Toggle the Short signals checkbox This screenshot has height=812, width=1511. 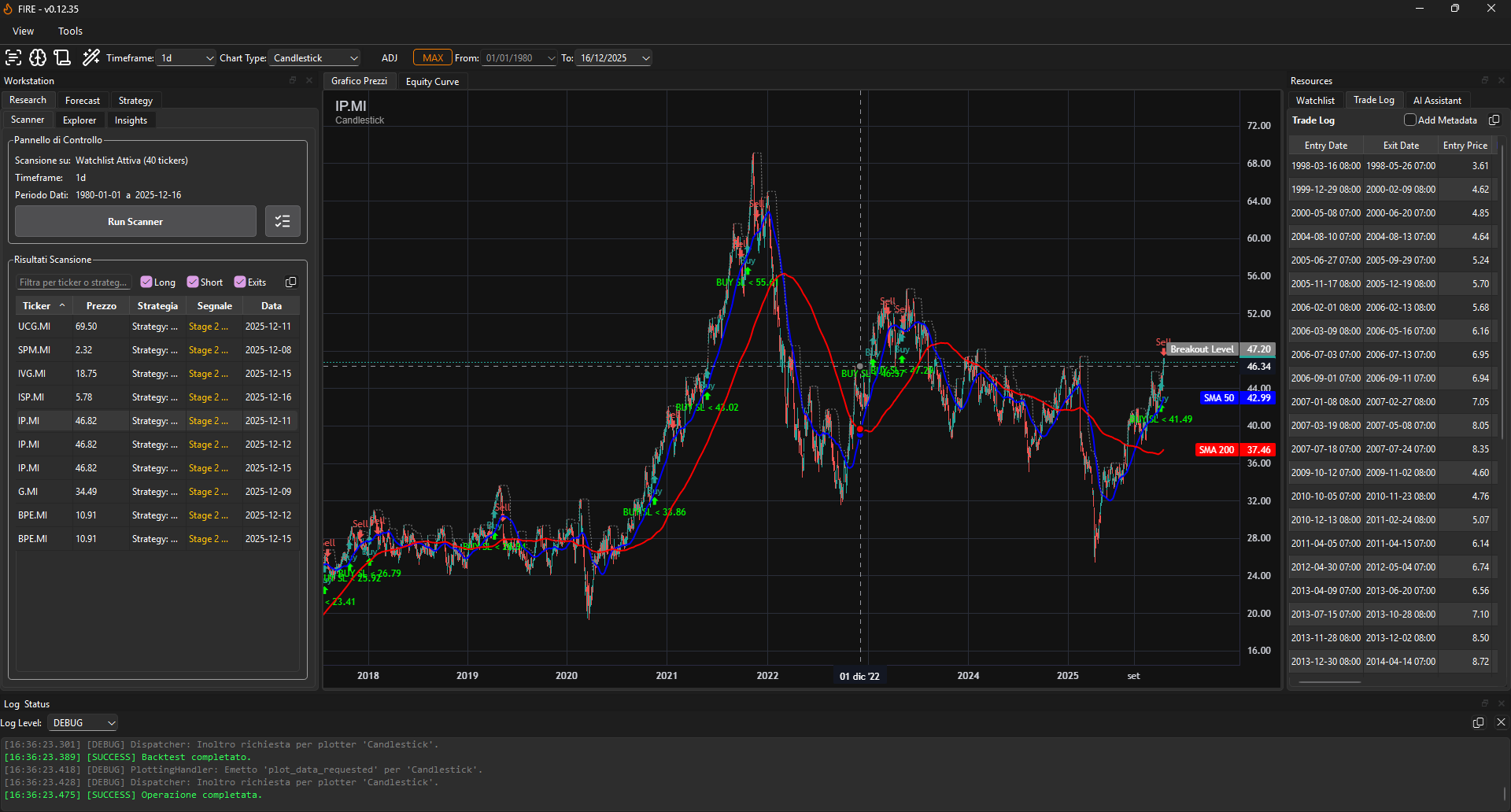(x=193, y=282)
